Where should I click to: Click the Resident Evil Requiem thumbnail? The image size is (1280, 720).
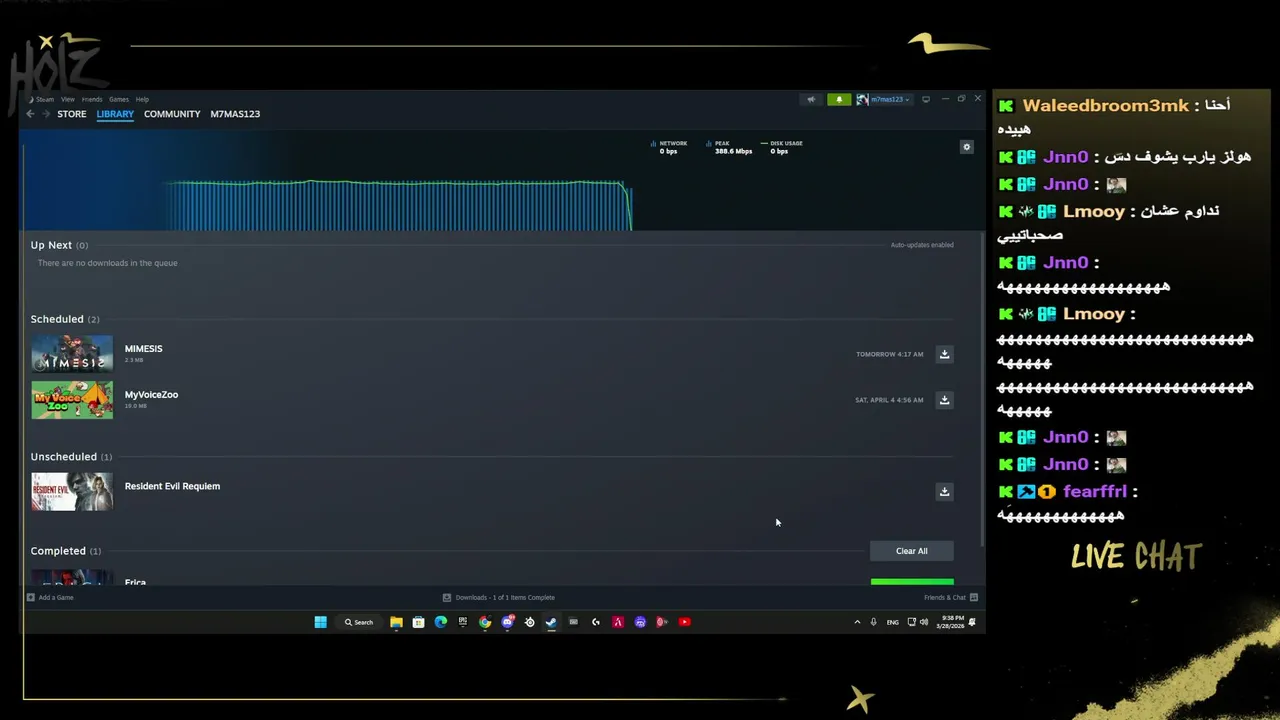[x=72, y=492]
